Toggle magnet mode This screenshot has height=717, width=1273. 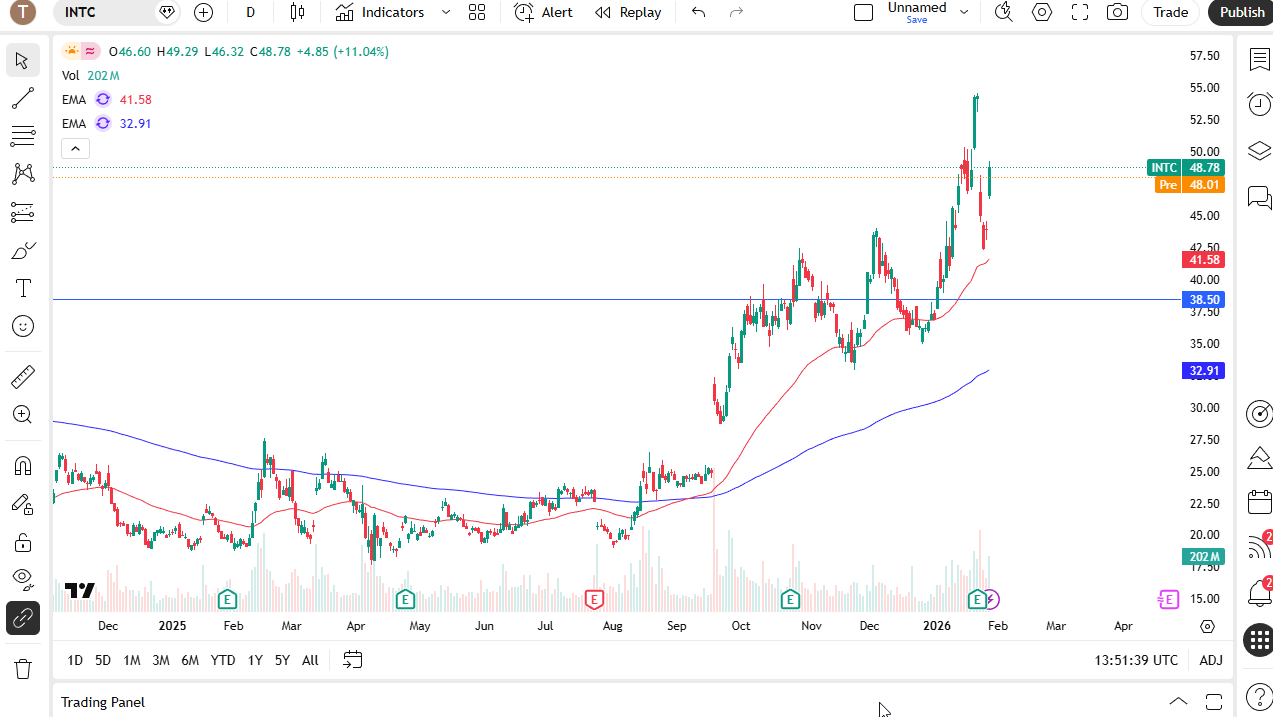pos(23,466)
